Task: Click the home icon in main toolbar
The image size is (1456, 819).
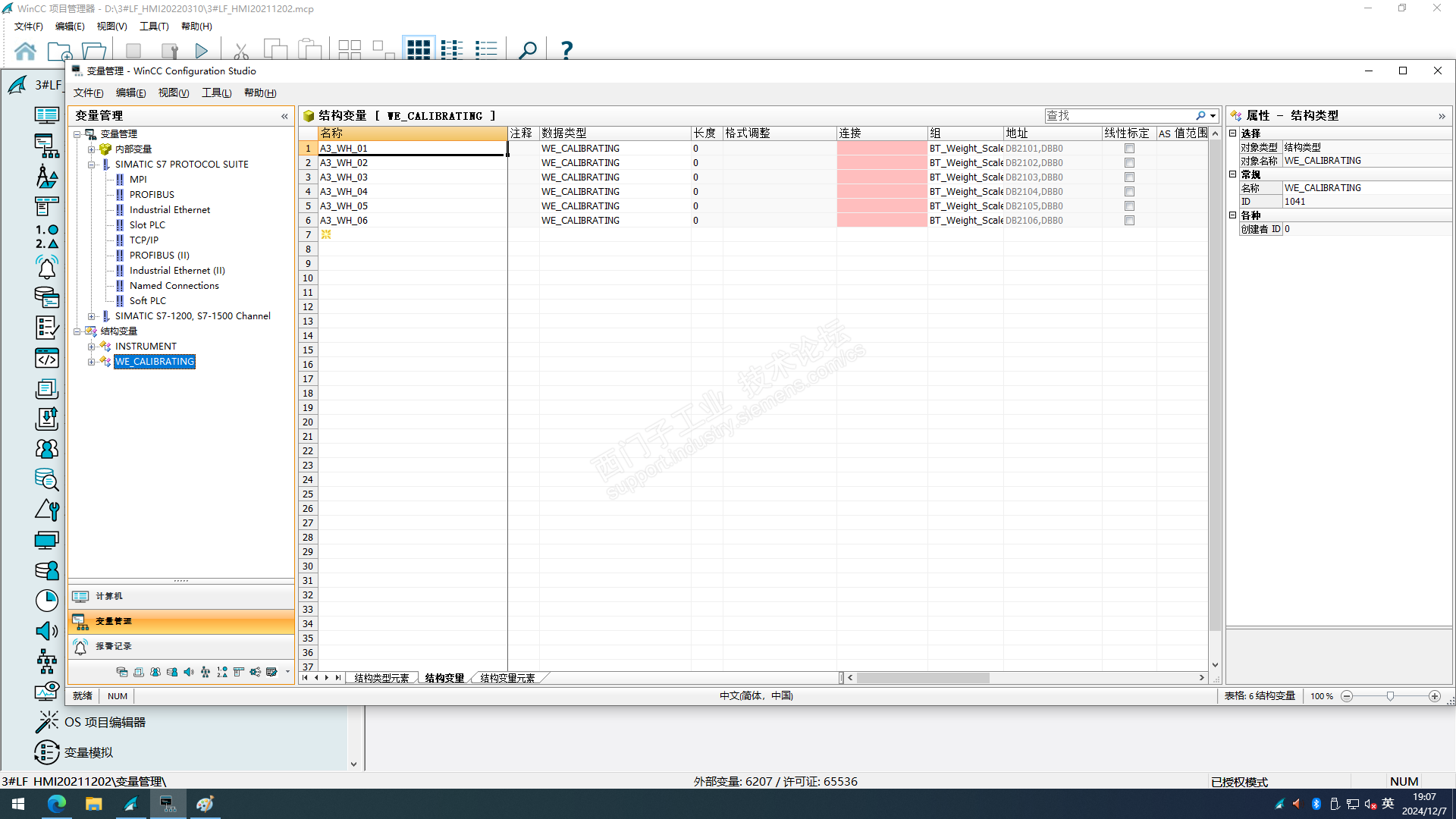Action: (x=25, y=51)
